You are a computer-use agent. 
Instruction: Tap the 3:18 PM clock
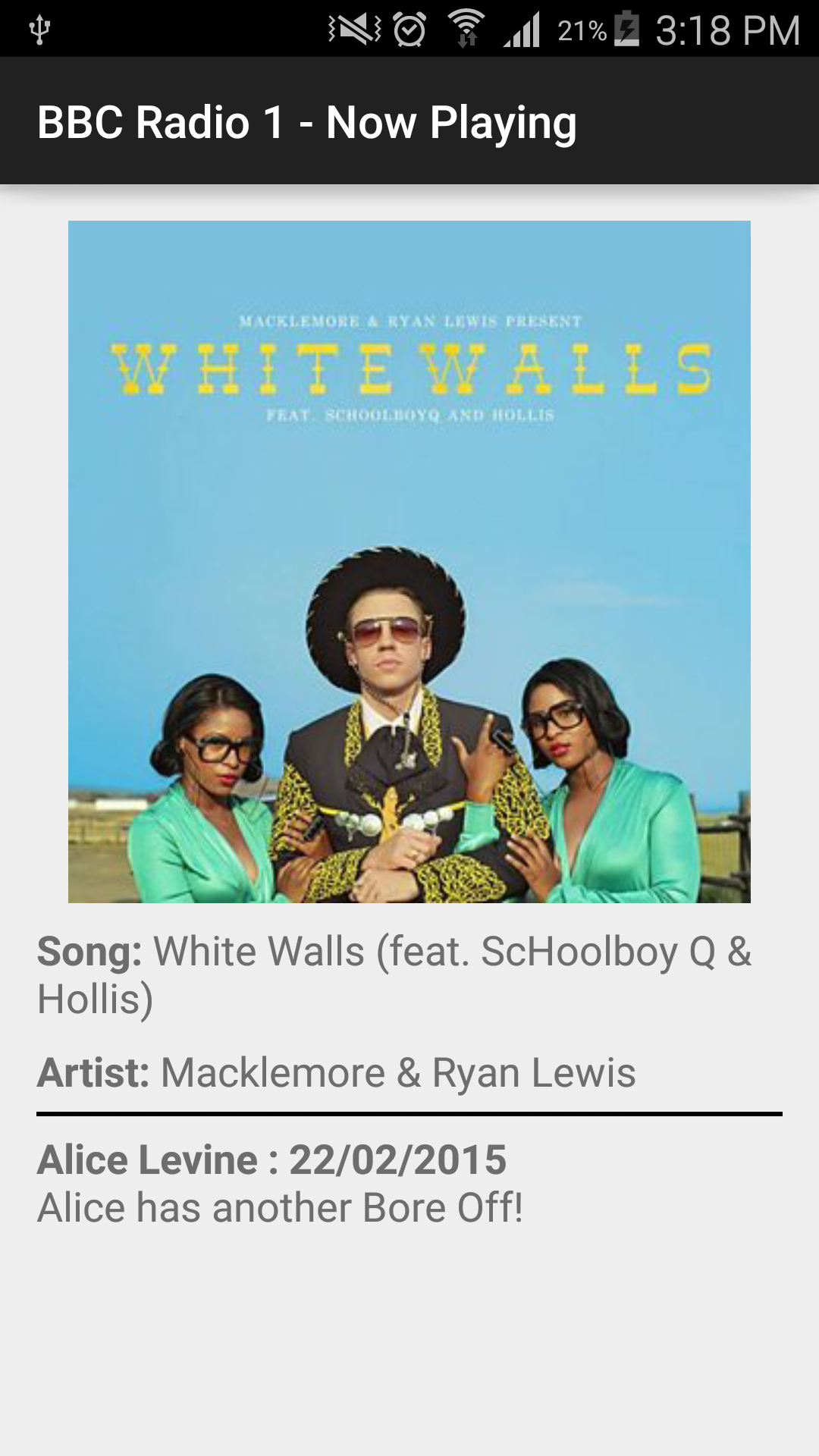coord(727,30)
